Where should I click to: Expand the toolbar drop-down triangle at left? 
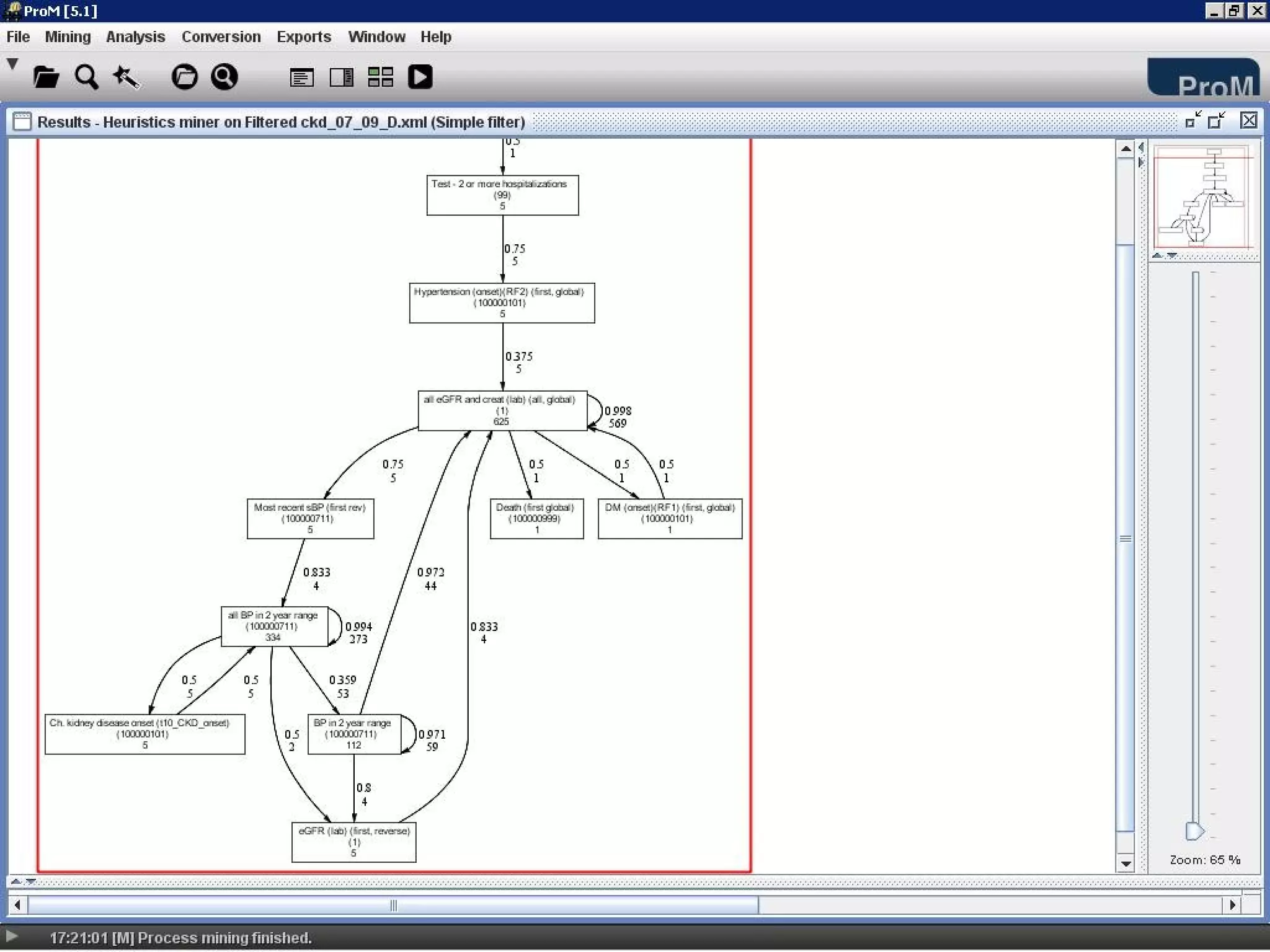pos(12,63)
